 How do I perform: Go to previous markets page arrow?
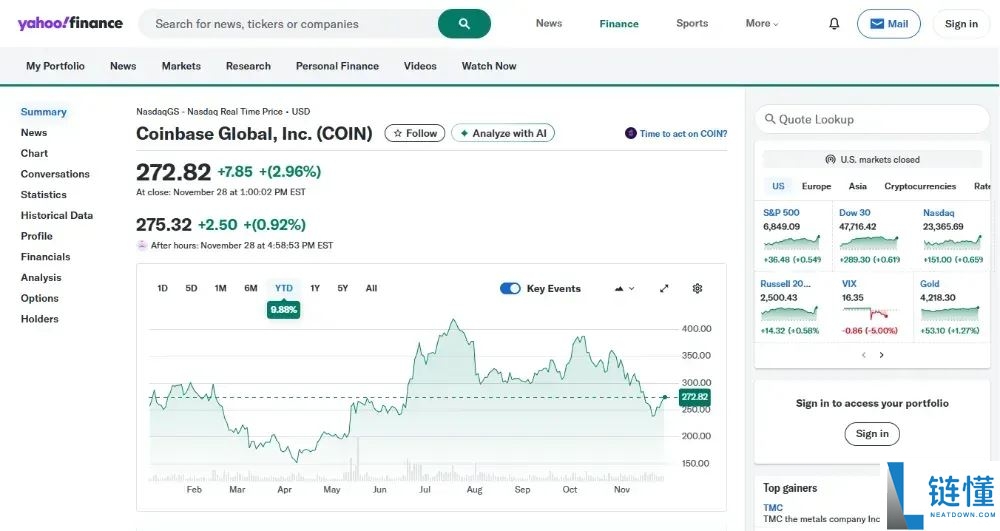864,355
